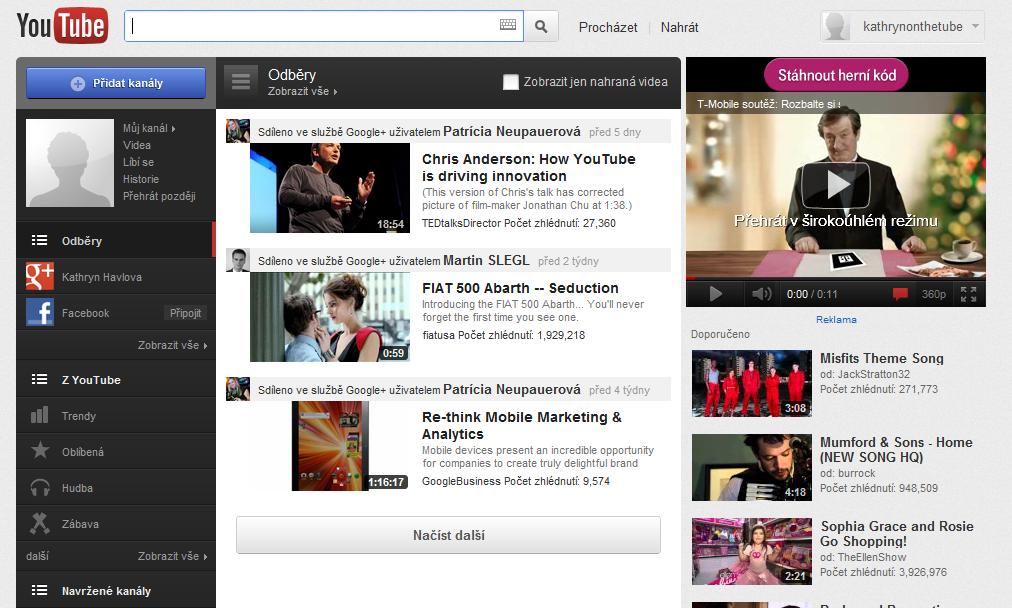Expand Zobrazit vše next to další
1012x608 pixels.
(x=172, y=556)
